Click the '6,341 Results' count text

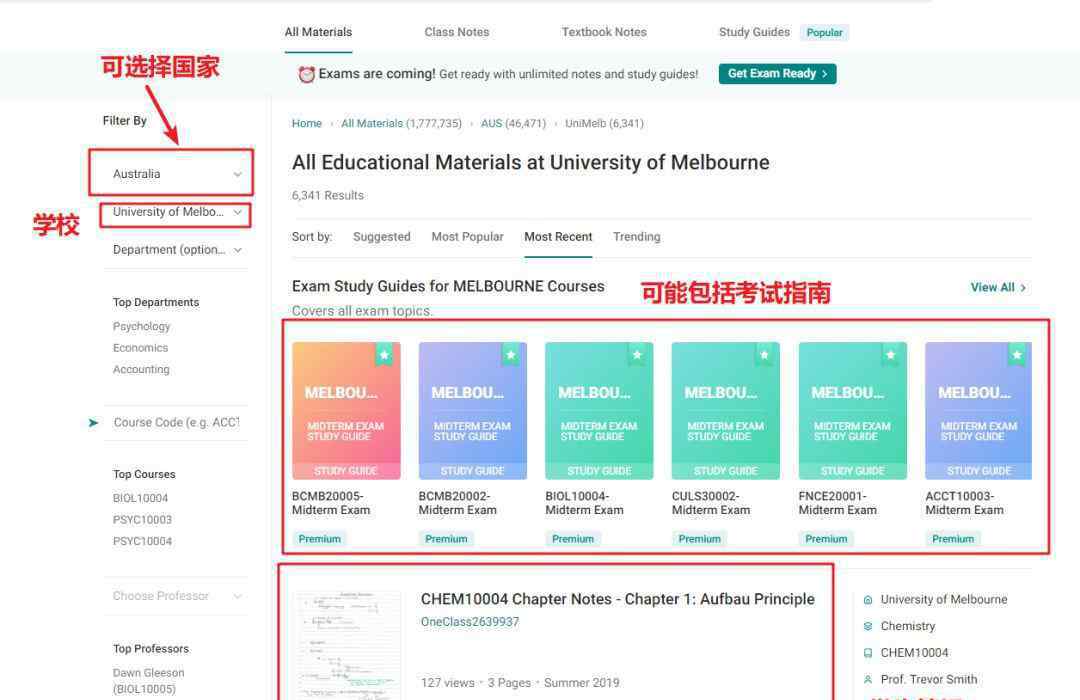pos(328,196)
